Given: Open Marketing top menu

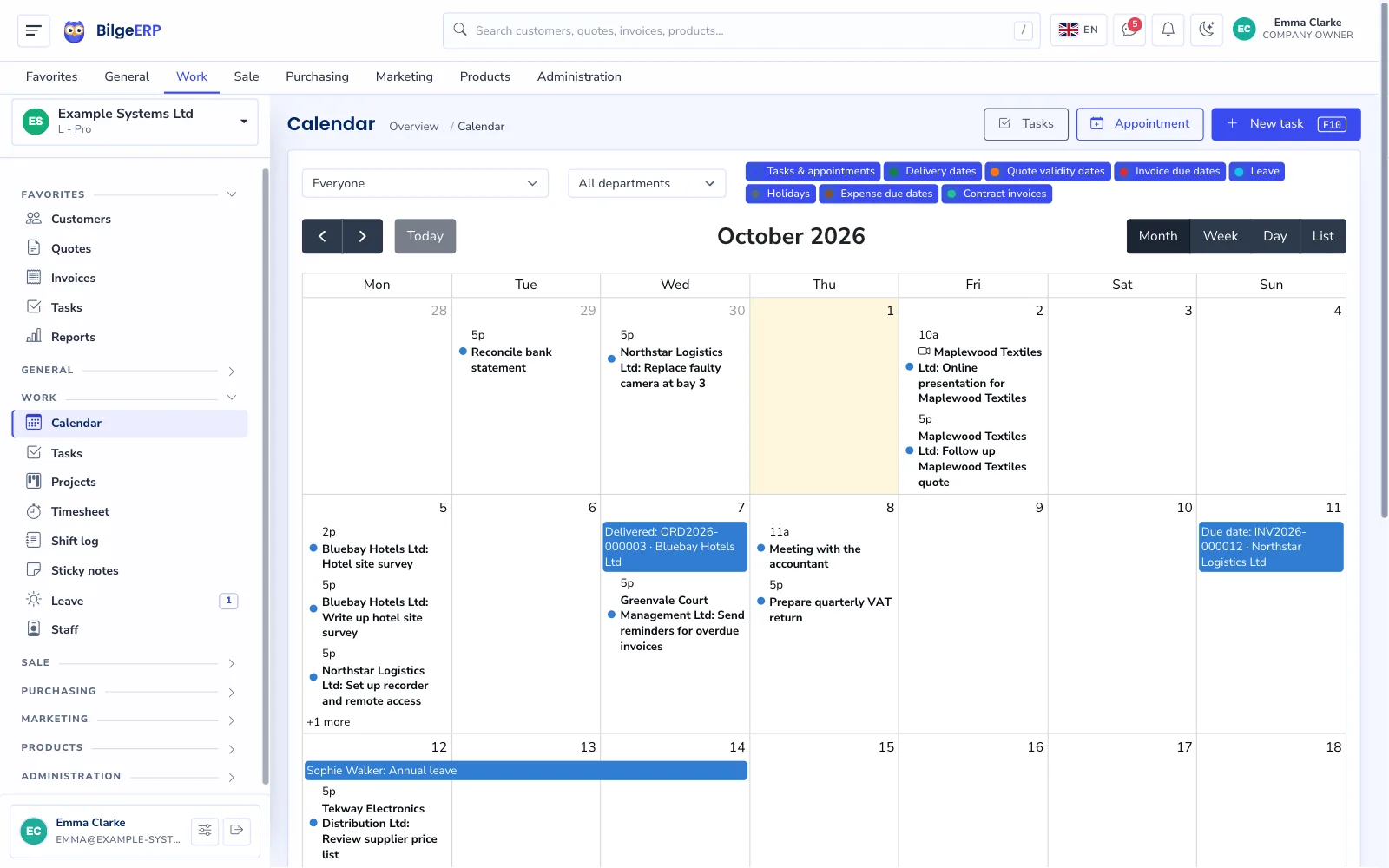Looking at the screenshot, I should (404, 76).
